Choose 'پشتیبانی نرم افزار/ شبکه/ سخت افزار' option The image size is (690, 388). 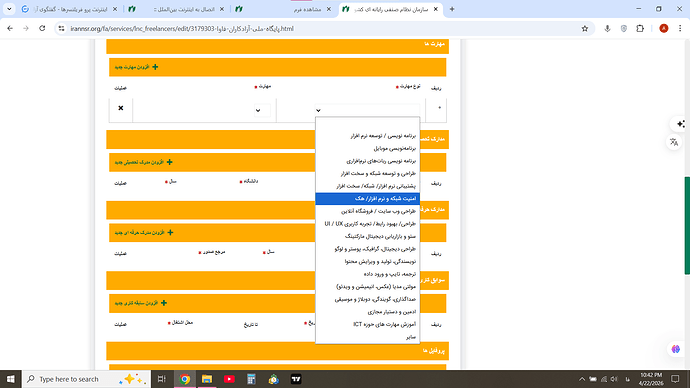pyautogui.click(x=367, y=186)
